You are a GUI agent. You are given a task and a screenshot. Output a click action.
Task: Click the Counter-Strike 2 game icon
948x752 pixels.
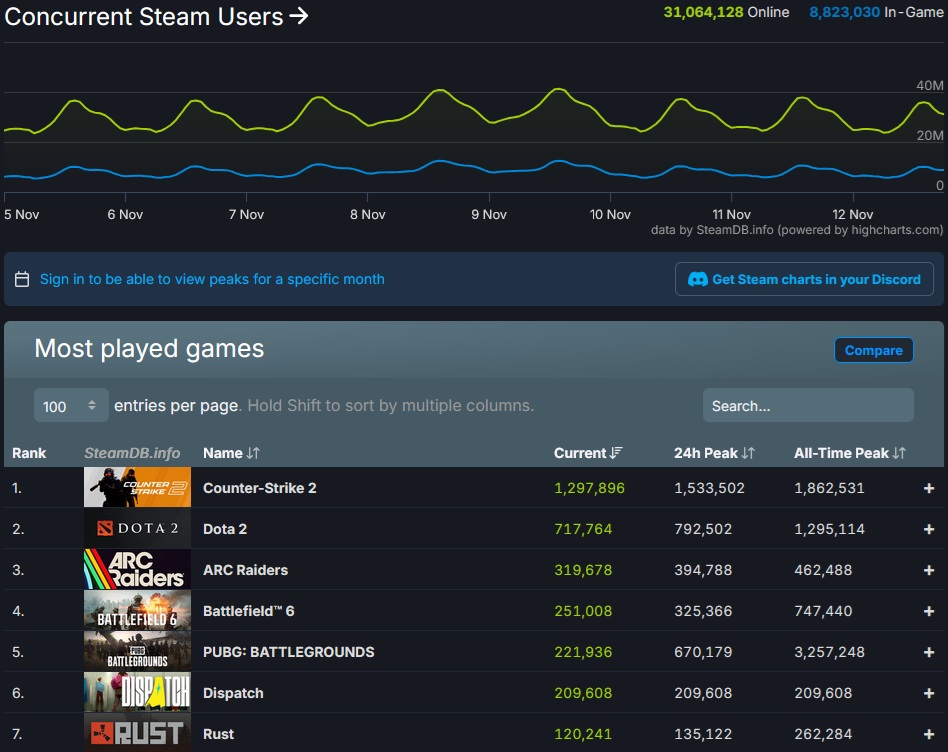pyautogui.click(x=137, y=487)
